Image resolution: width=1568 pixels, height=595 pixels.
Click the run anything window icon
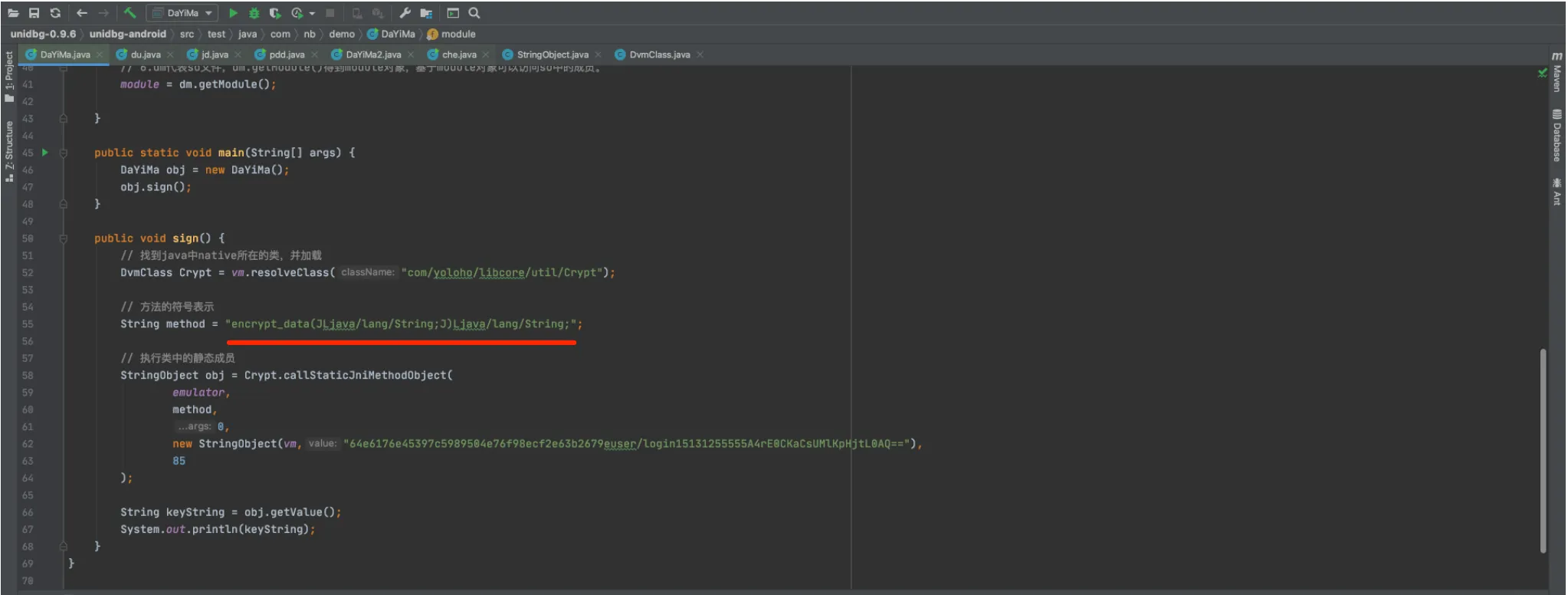pos(453,13)
